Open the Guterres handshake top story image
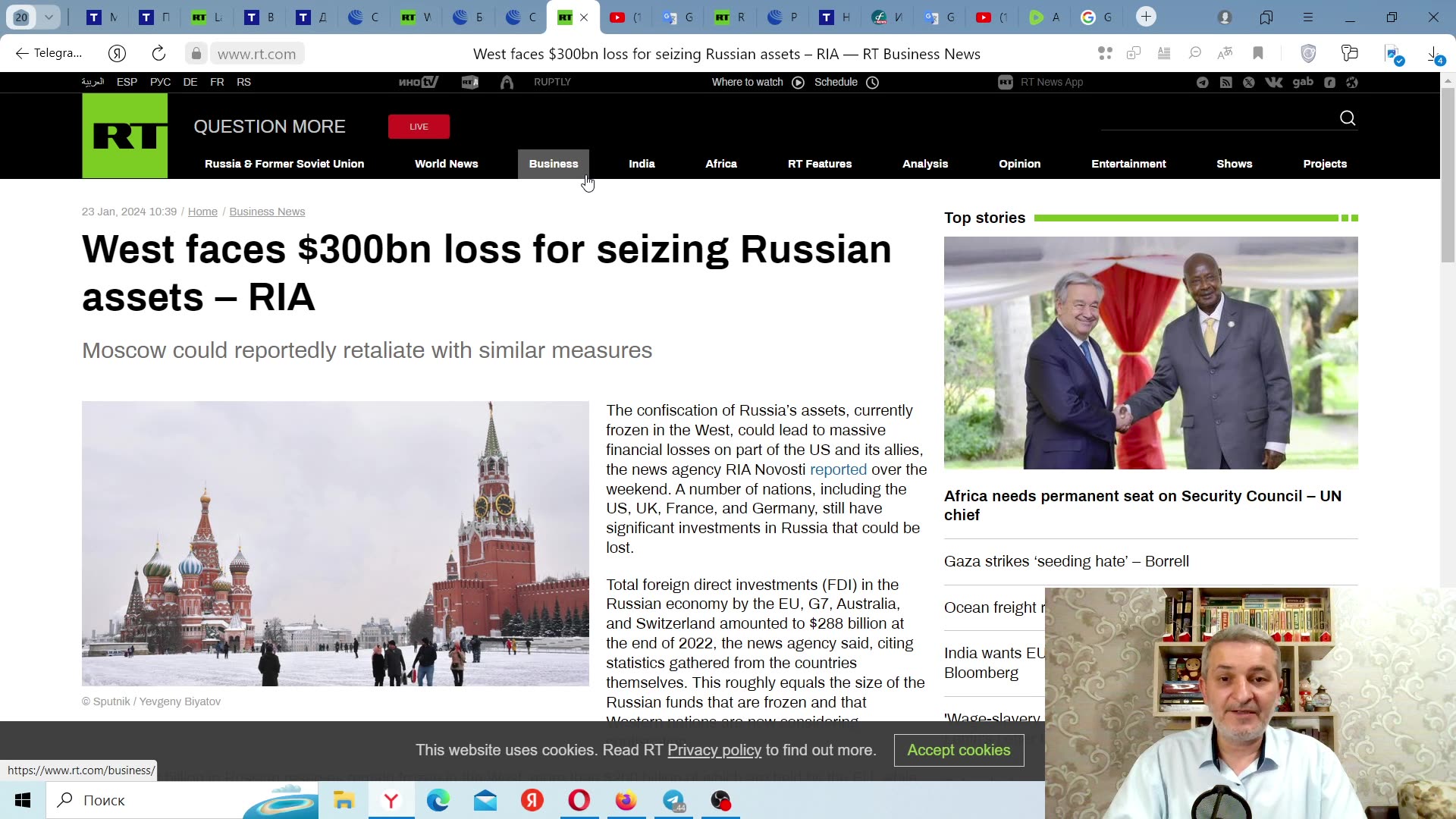 coord(1151,353)
